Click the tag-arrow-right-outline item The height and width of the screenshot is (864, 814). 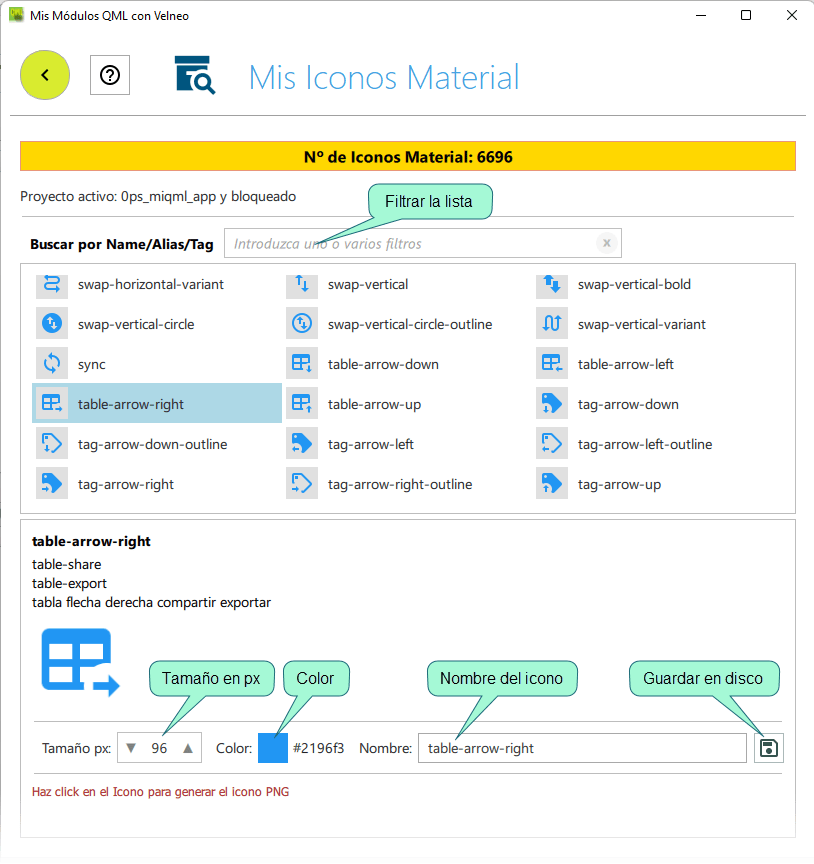pyautogui.click(x=399, y=484)
